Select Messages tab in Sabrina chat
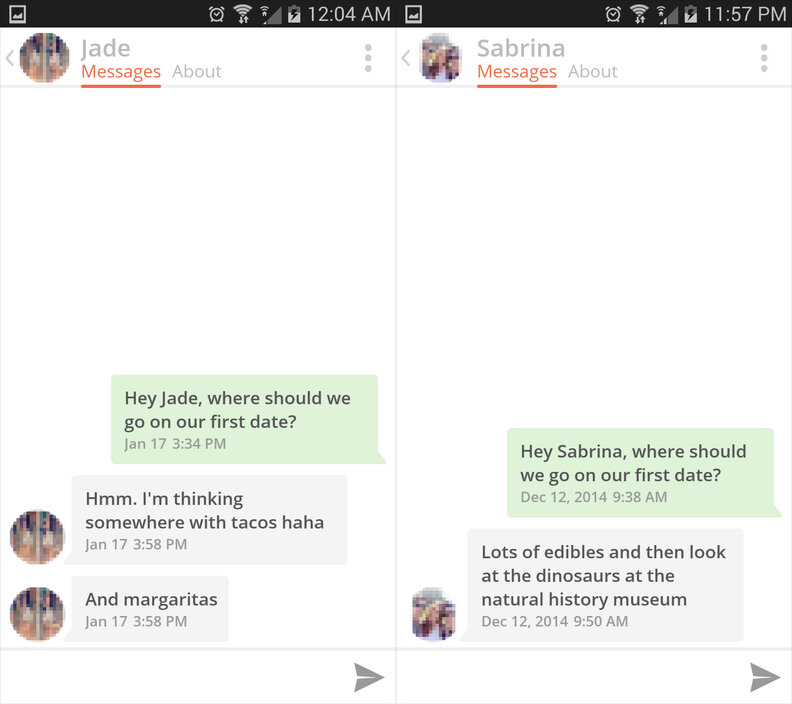792x704 pixels. [x=517, y=73]
